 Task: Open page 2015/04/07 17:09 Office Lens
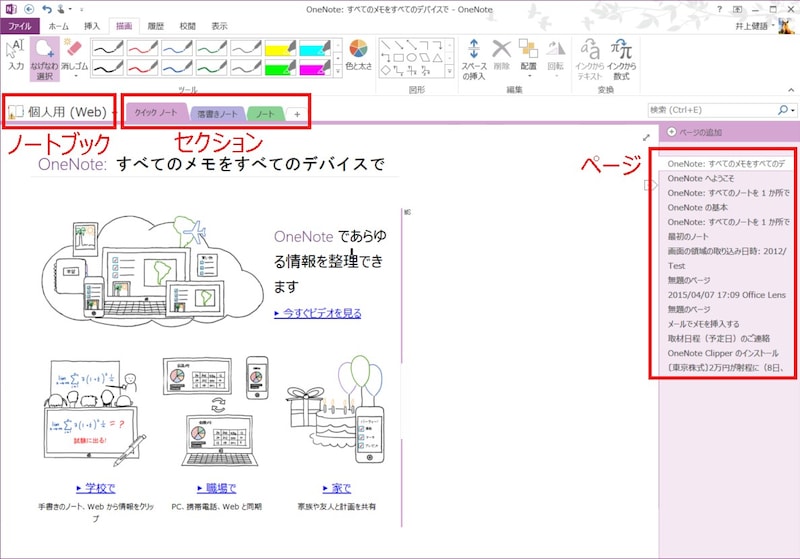(x=727, y=295)
